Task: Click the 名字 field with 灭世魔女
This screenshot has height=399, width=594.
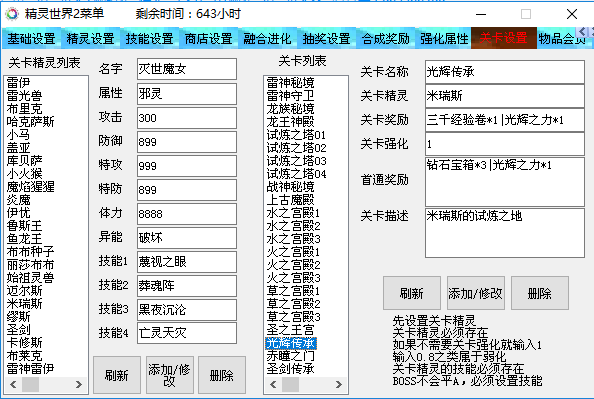Action: tap(187, 69)
